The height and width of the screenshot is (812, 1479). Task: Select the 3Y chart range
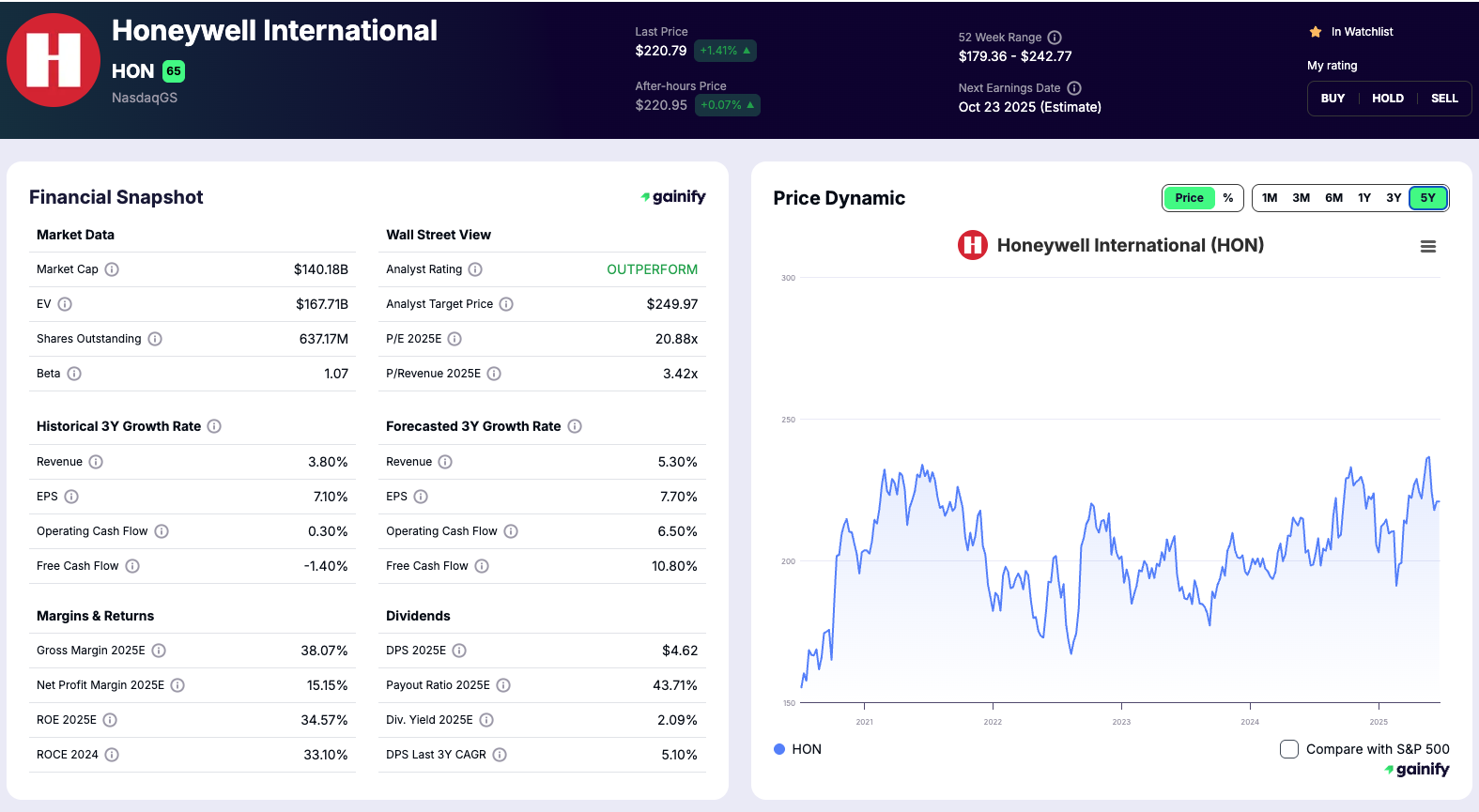tap(1394, 198)
